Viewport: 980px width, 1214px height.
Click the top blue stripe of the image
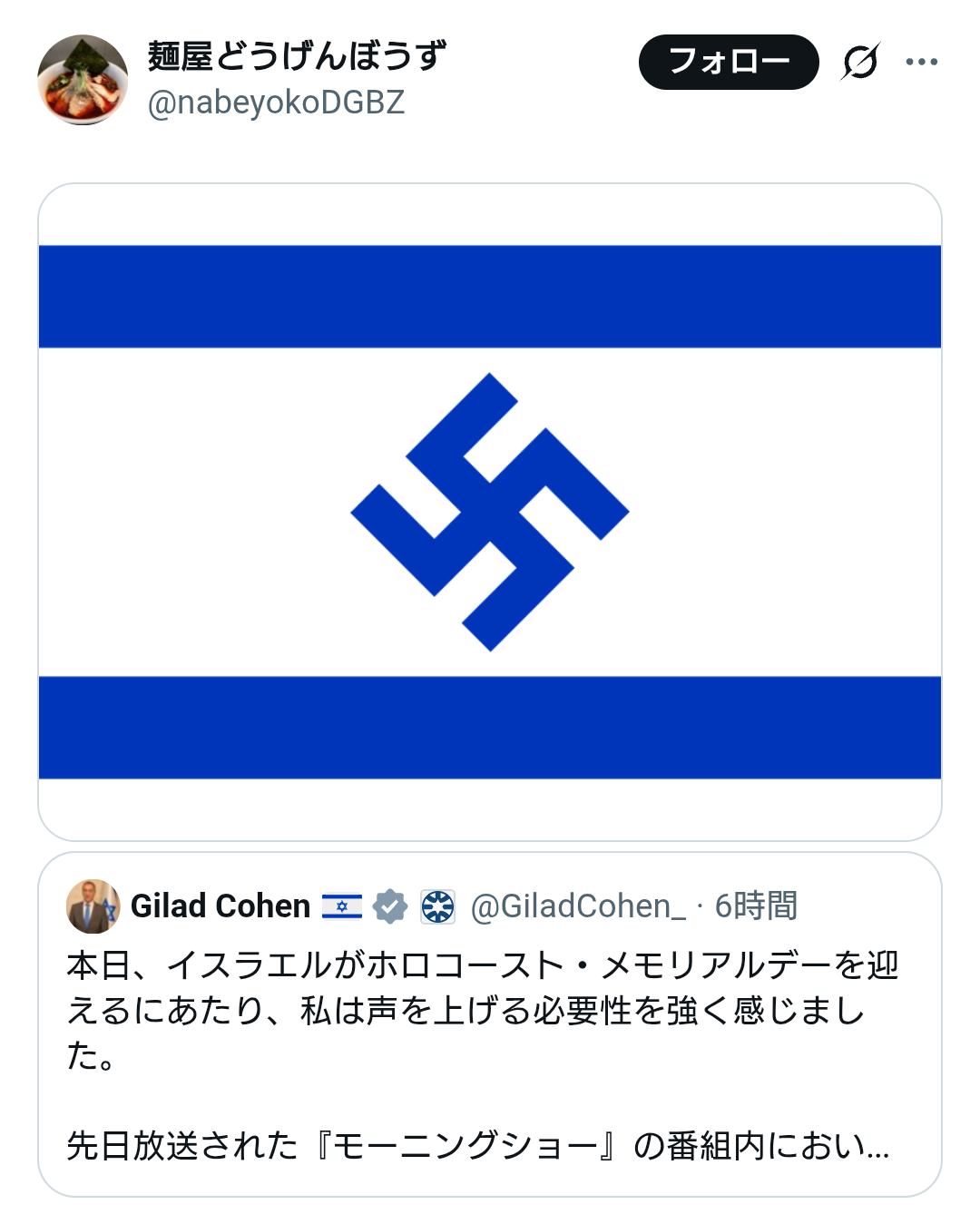[490, 297]
